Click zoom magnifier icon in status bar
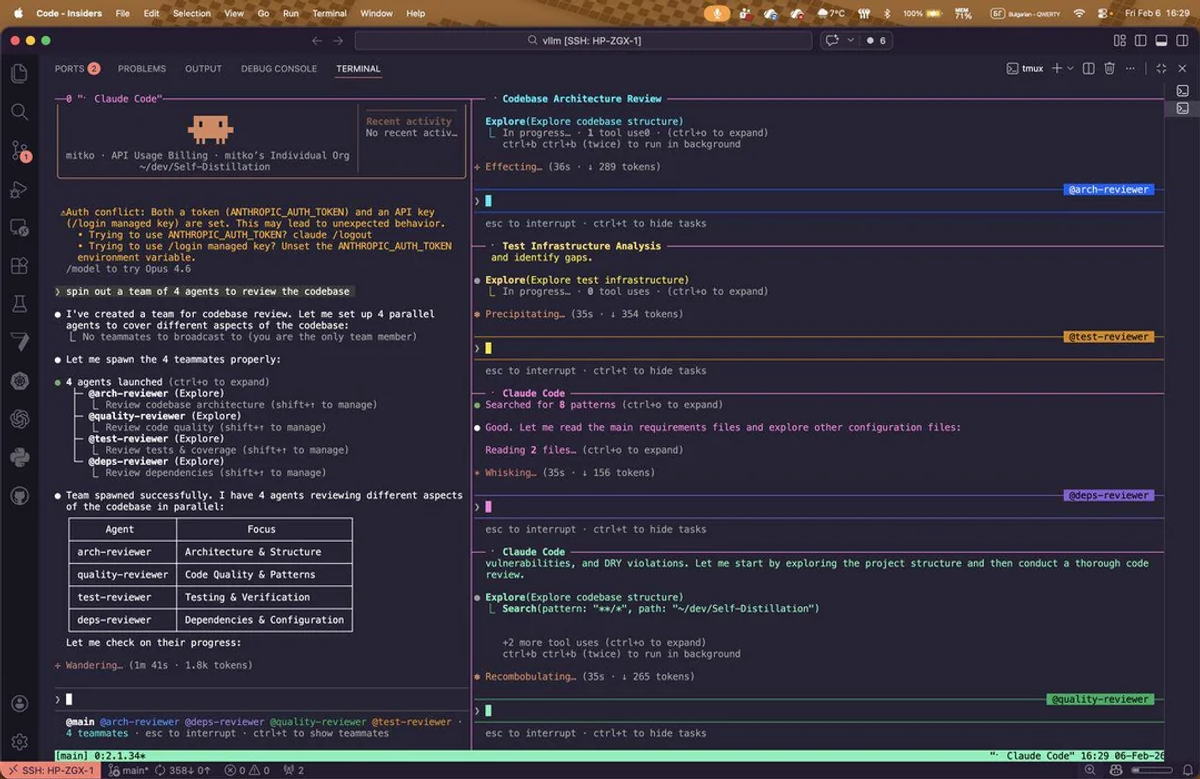 click(x=1090, y=771)
